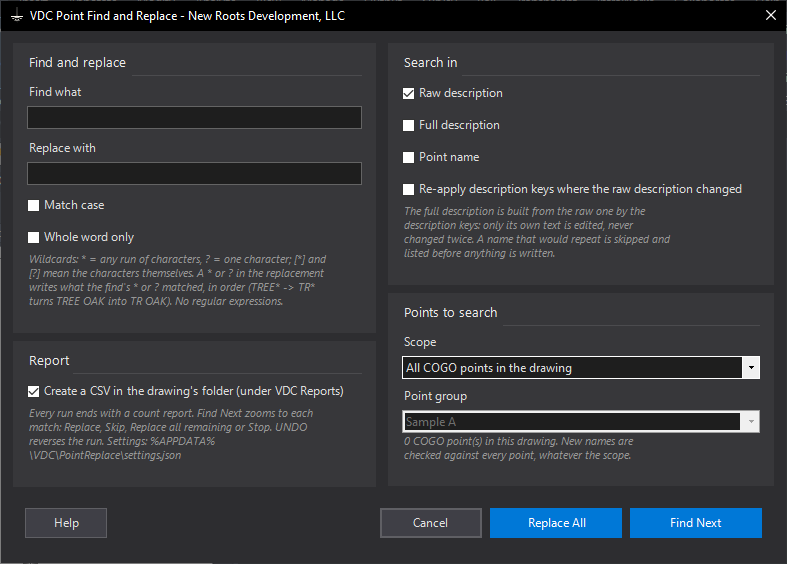Click the Find what text field
Screen dimensions: 787x564
coord(194,117)
